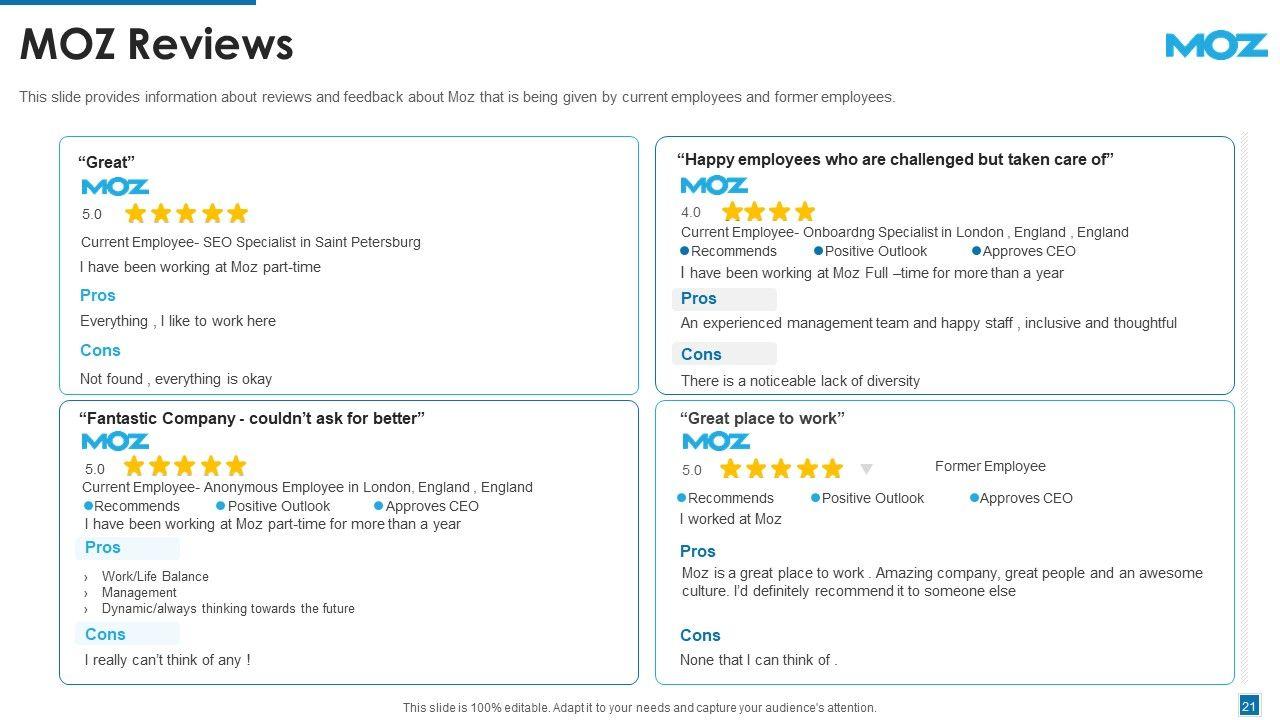
Task: Click the "Work/Life Balance" bullet item
Action: 155,576
